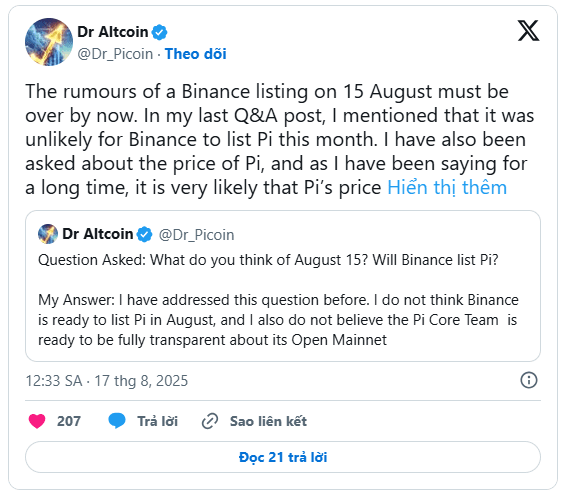The height and width of the screenshot is (499, 566).
Task: Click the copy link chain icon
Action: click(210, 421)
